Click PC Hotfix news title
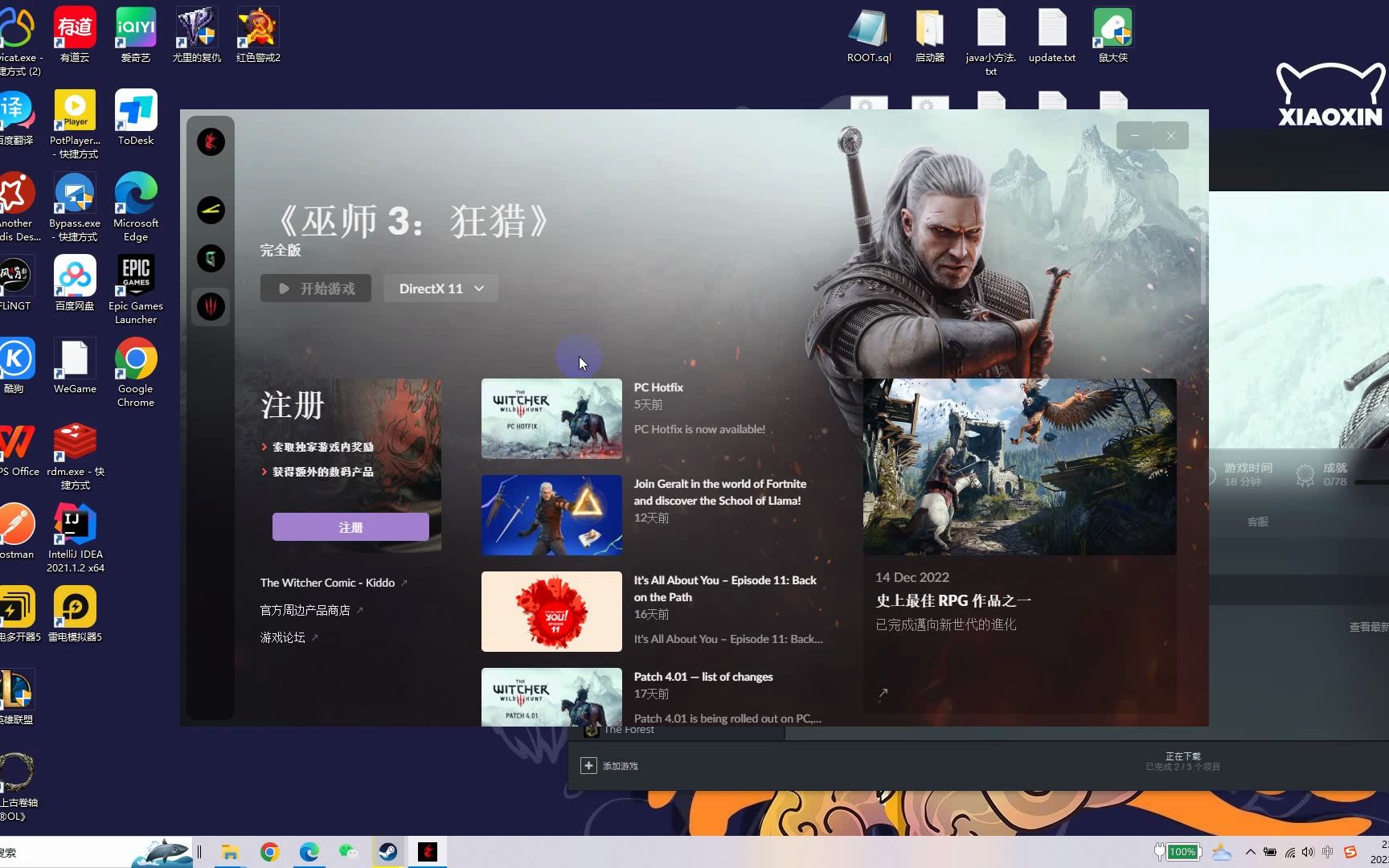The height and width of the screenshot is (868, 1389). (658, 387)
